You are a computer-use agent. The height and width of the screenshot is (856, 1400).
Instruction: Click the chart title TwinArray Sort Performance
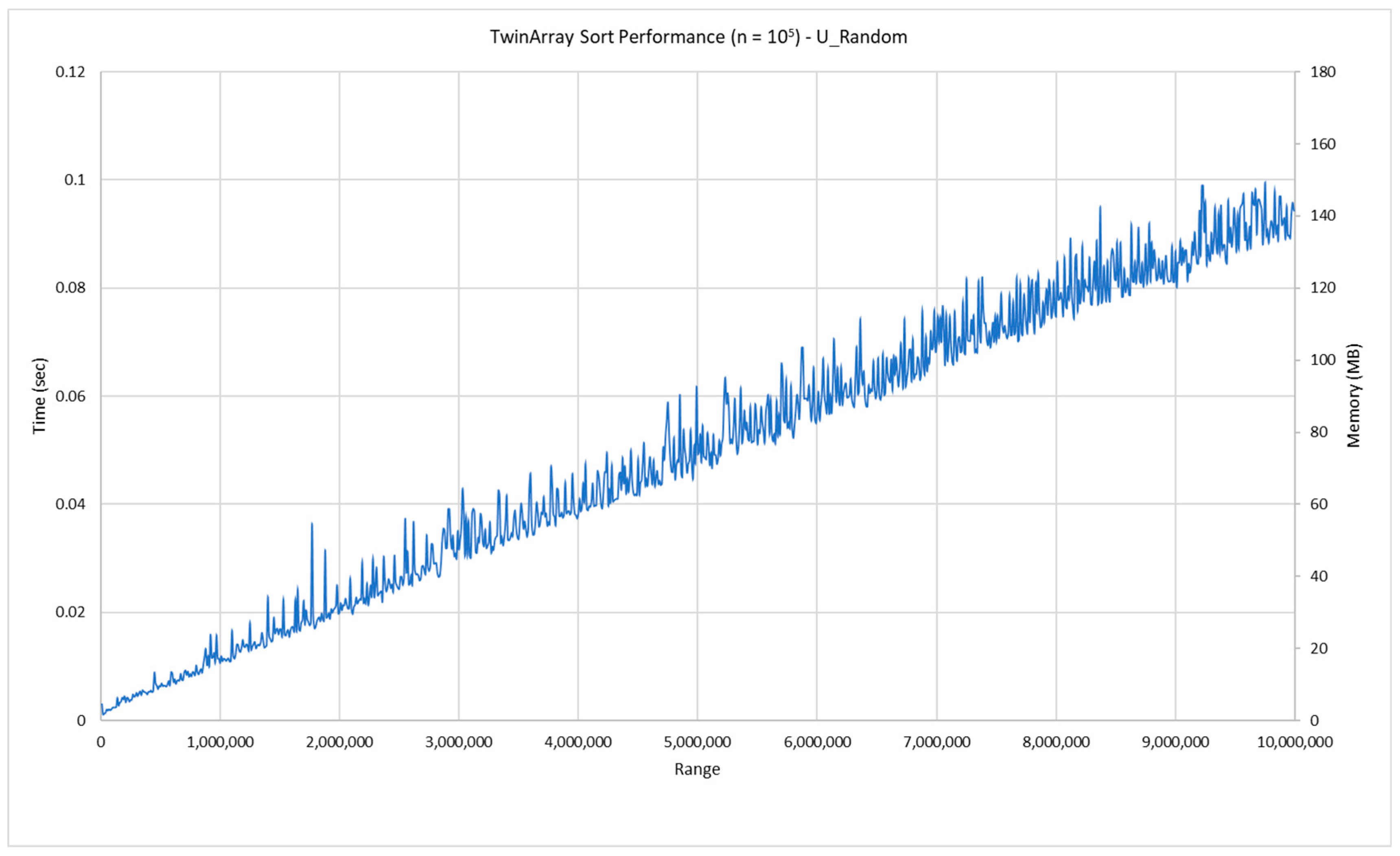click(x=698, y=37)
